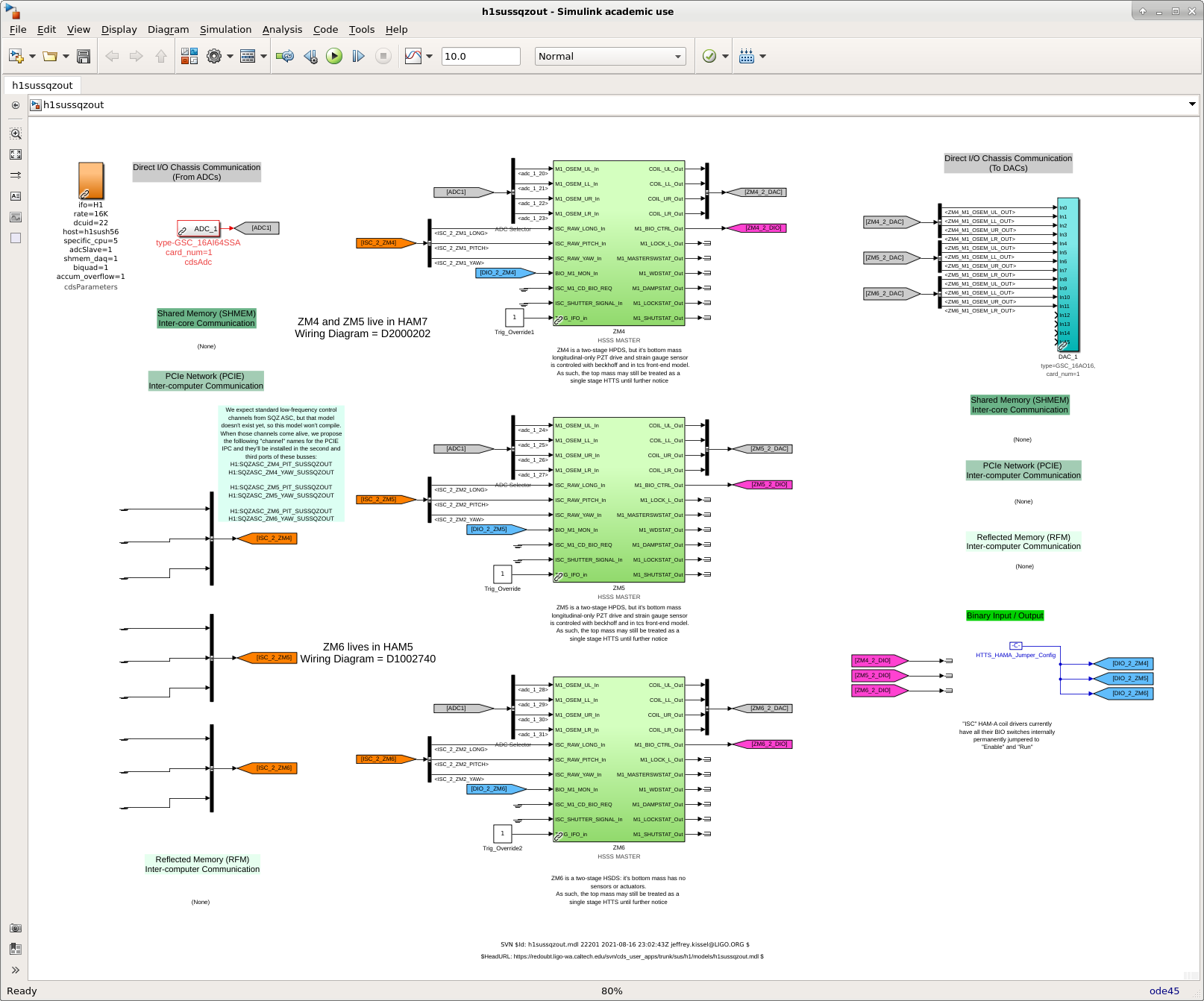The image size is (1204, 1001).
Task: Click the Image insert palette icon
Action: (x=16, y=217)
